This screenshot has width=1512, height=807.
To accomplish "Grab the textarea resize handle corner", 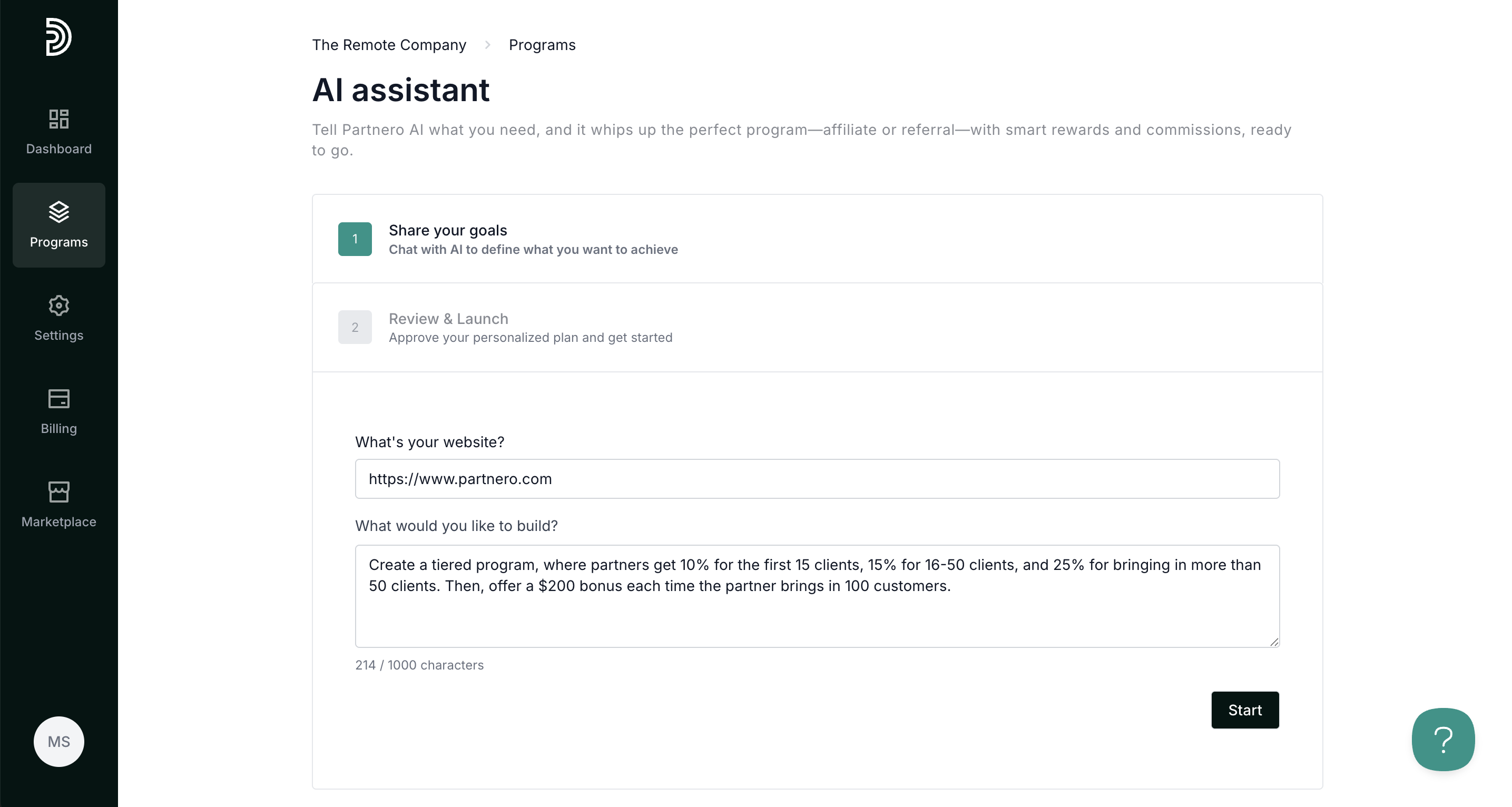I will 1274,642.
